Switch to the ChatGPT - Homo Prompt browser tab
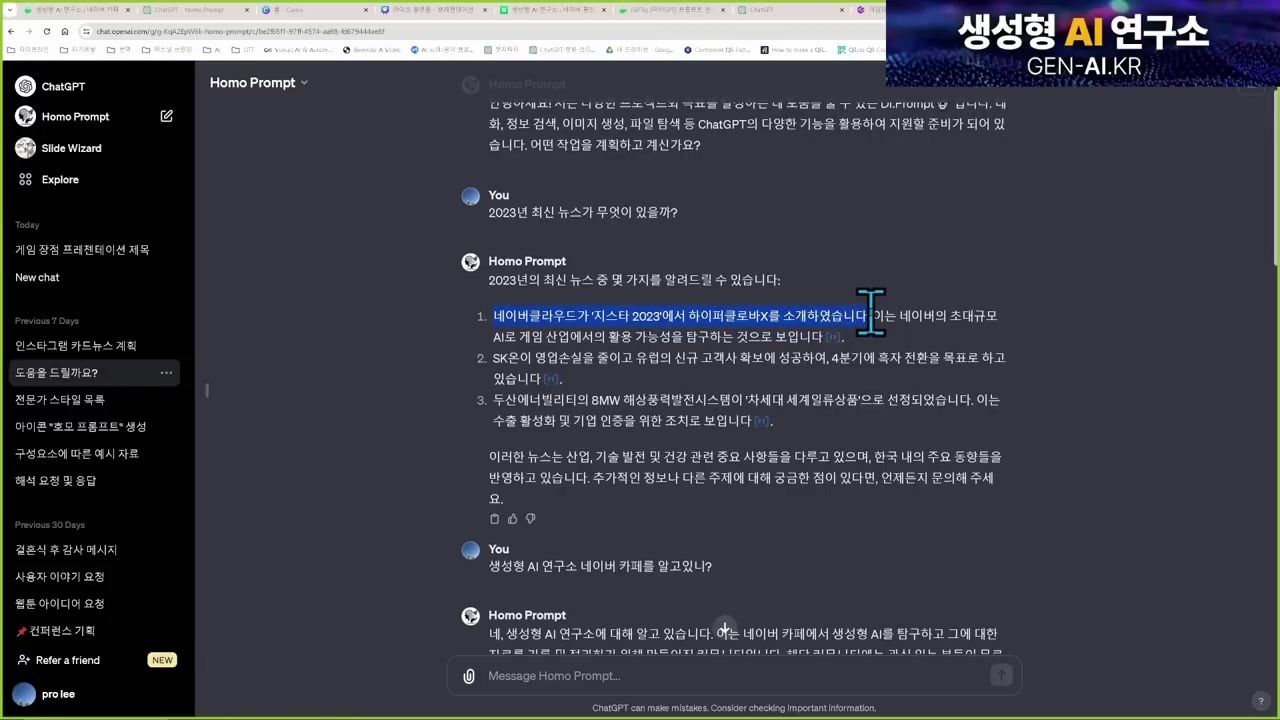This screenshot has width=1280, height=720. 196,10
